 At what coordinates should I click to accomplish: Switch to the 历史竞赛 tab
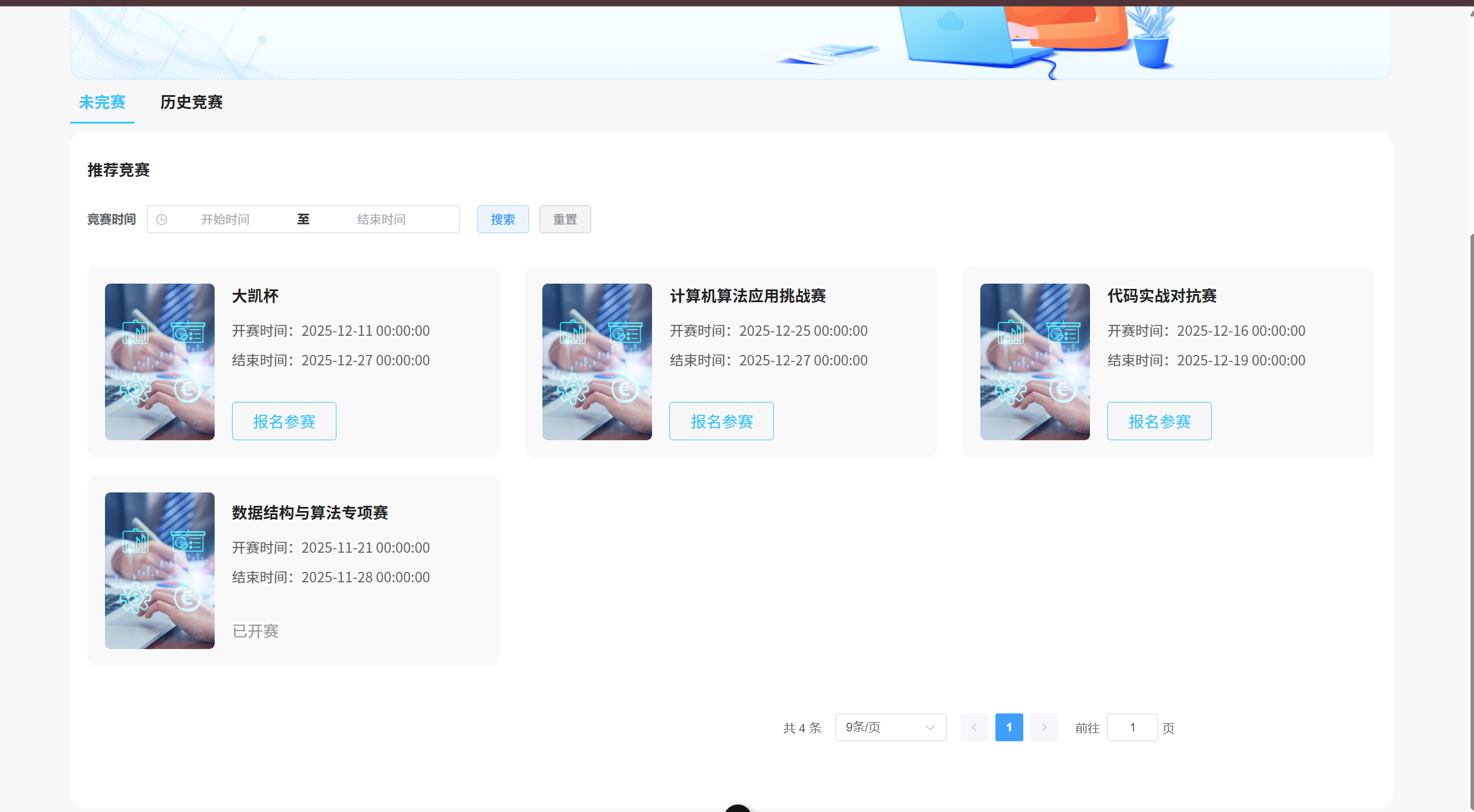click(x=191, y=103)
